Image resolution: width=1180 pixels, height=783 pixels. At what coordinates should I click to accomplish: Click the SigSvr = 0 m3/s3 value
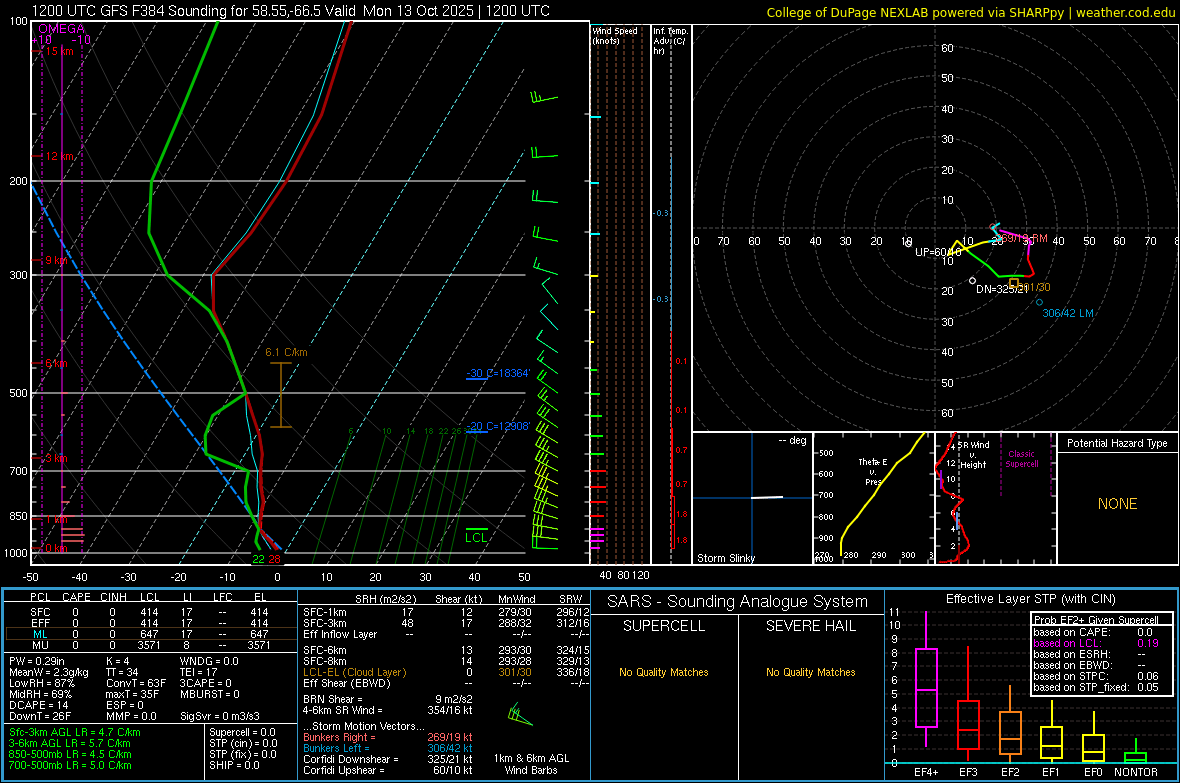[220, 716]
